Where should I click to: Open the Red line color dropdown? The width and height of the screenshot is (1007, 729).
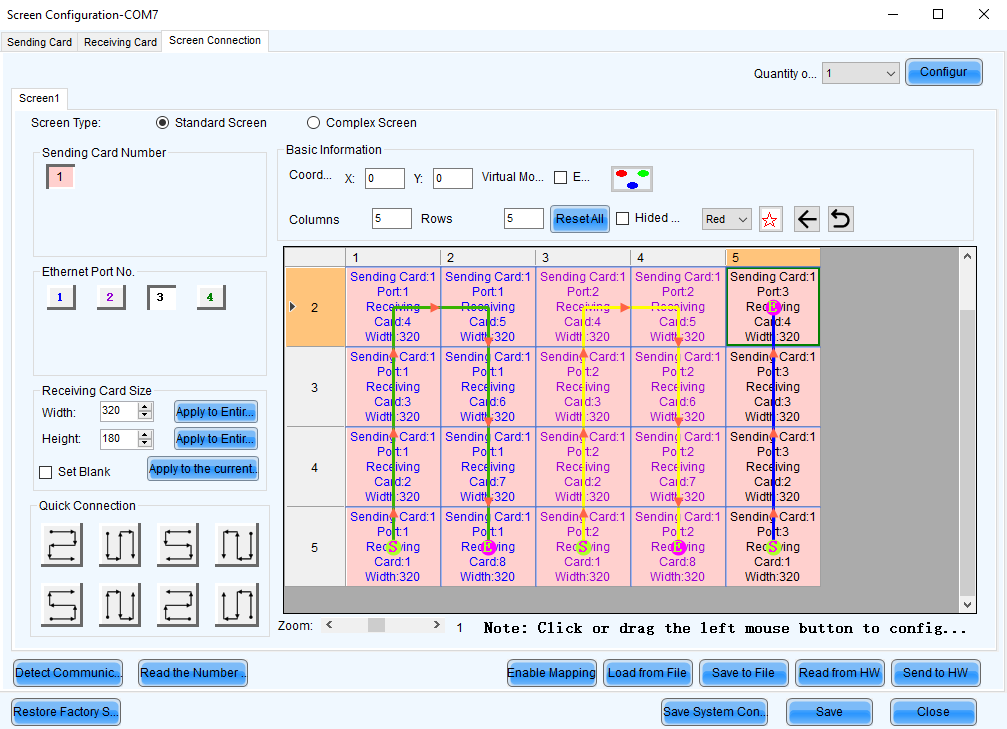click(x=727, y=219)
